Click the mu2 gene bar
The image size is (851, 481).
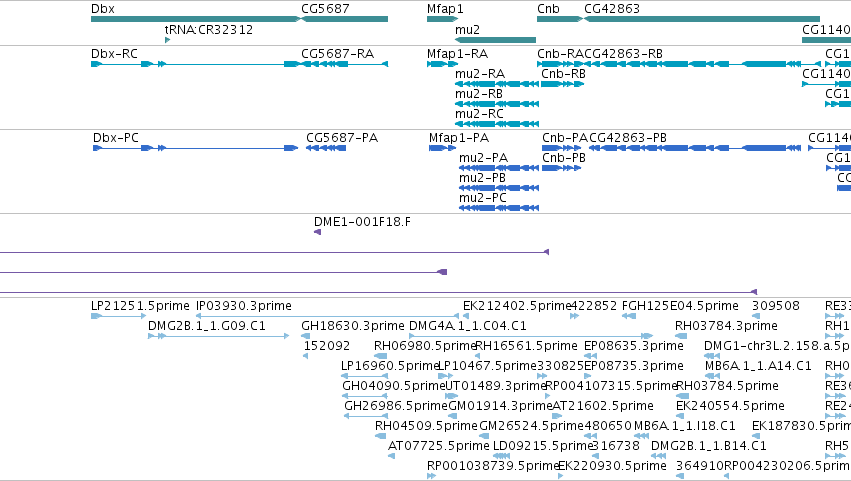pos(495,40)
